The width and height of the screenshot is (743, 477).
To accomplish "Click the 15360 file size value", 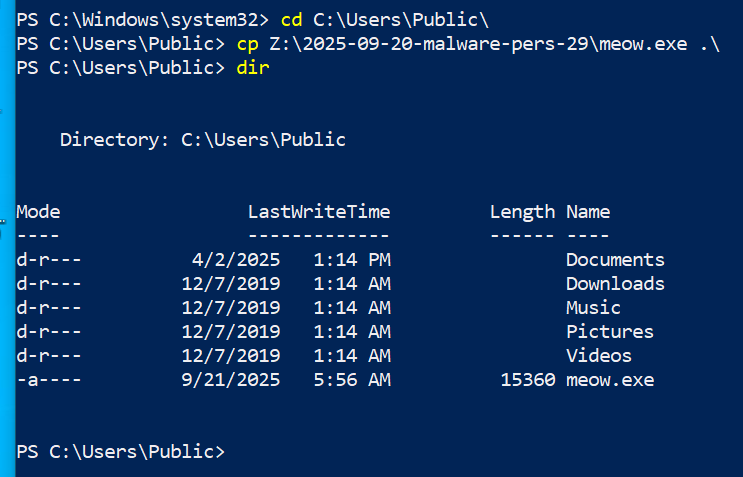I will coord(528,380).
